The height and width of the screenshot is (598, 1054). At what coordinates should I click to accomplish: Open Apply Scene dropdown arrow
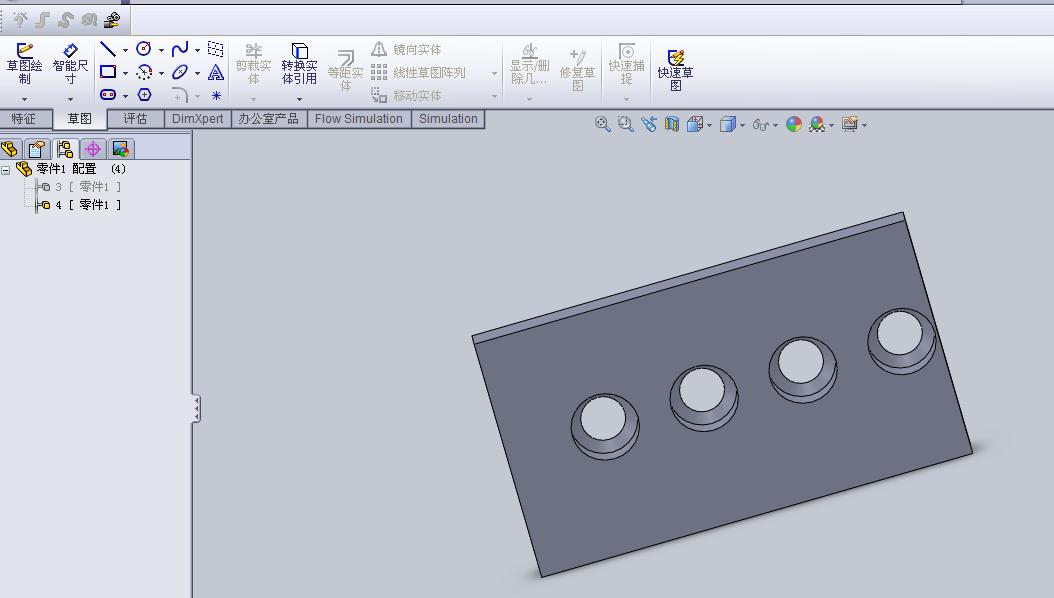[832, 125]
